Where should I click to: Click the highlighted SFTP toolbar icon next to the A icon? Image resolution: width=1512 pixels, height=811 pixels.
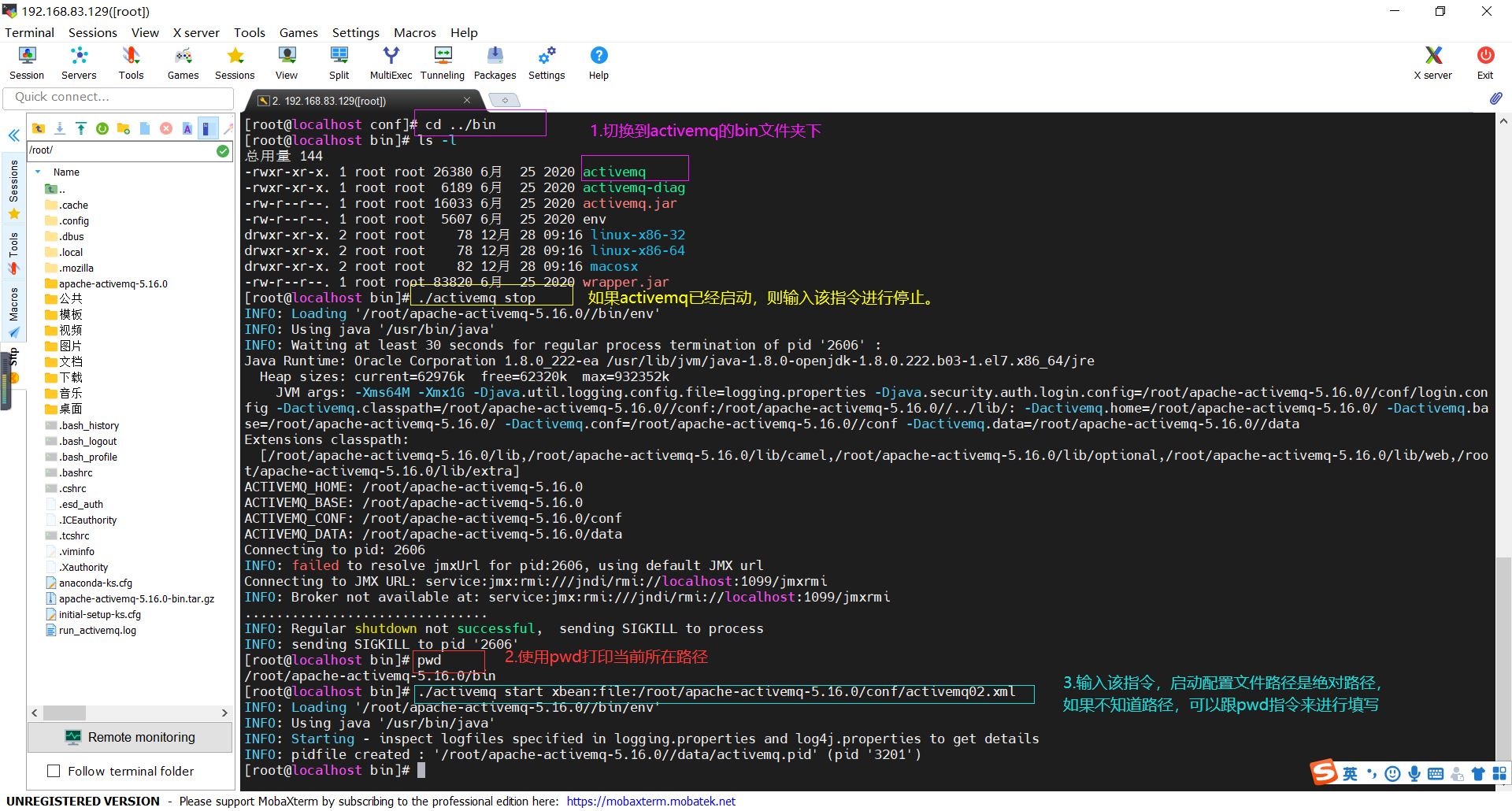[x=207, y=128]
